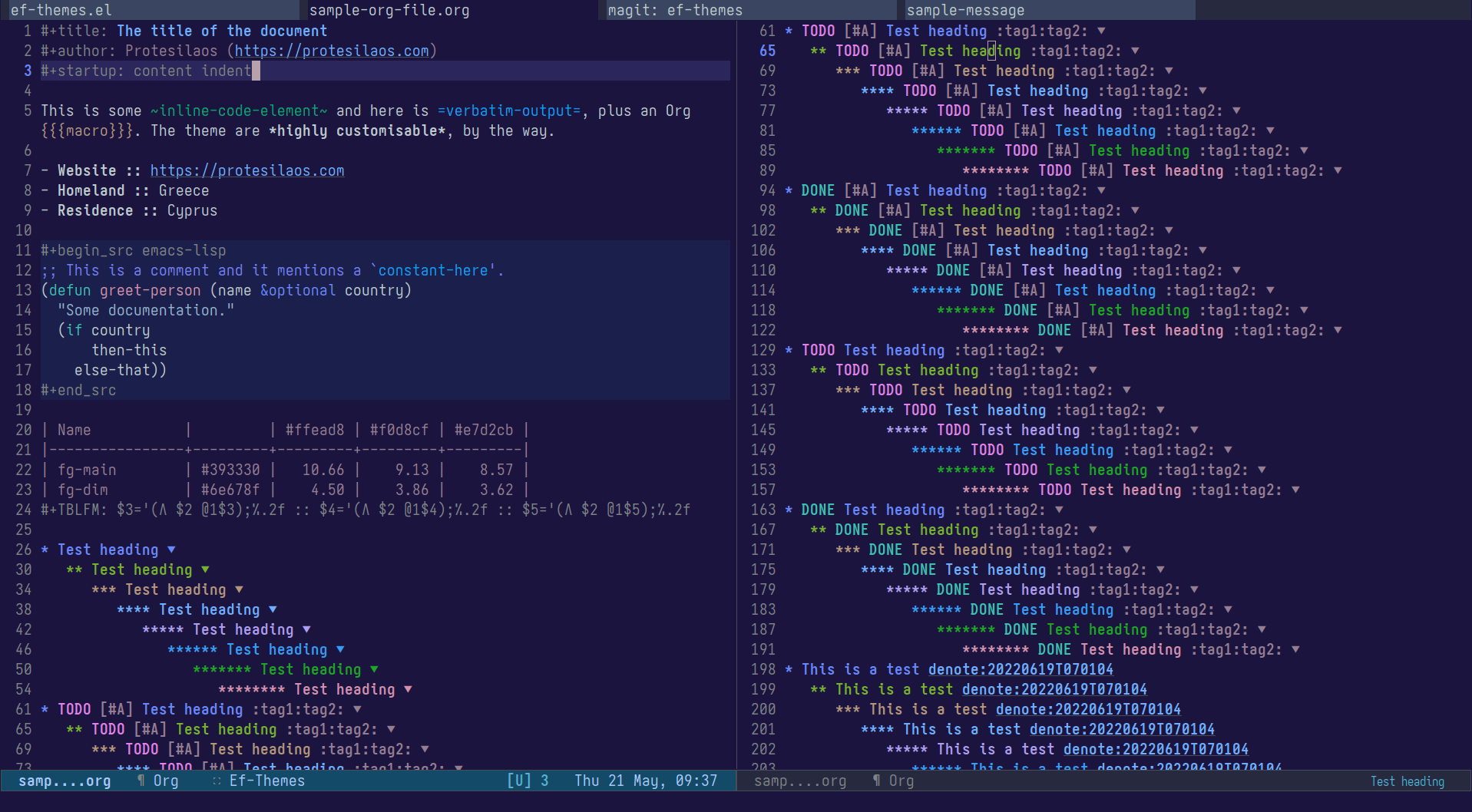Image resolution: width=1472 pixels, height=812 pixels.
Task: Click the [#A] priority on line 73
Action: (962, 91)
